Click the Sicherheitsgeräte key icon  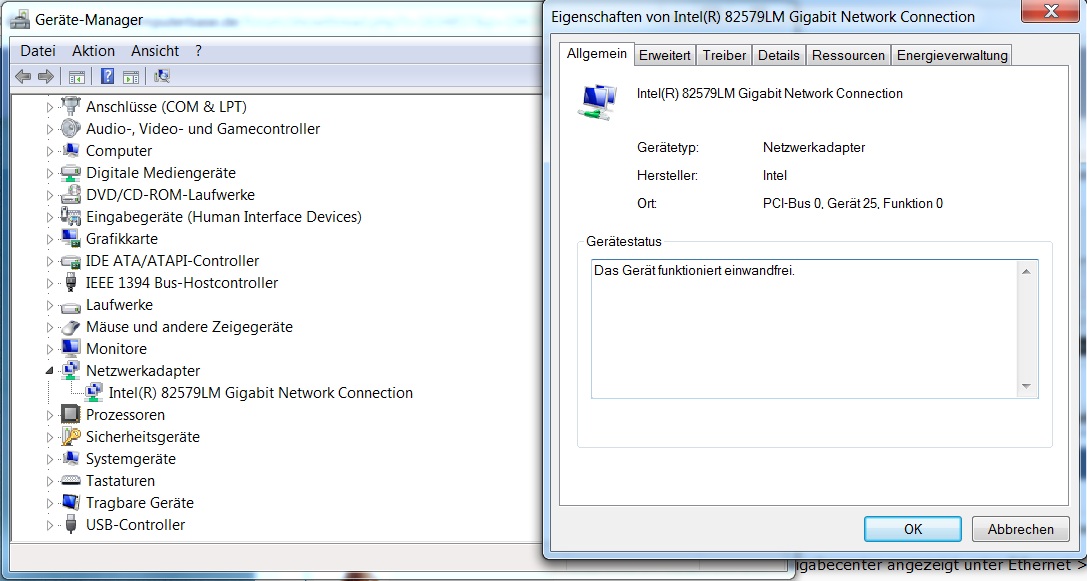coord(70,436)
